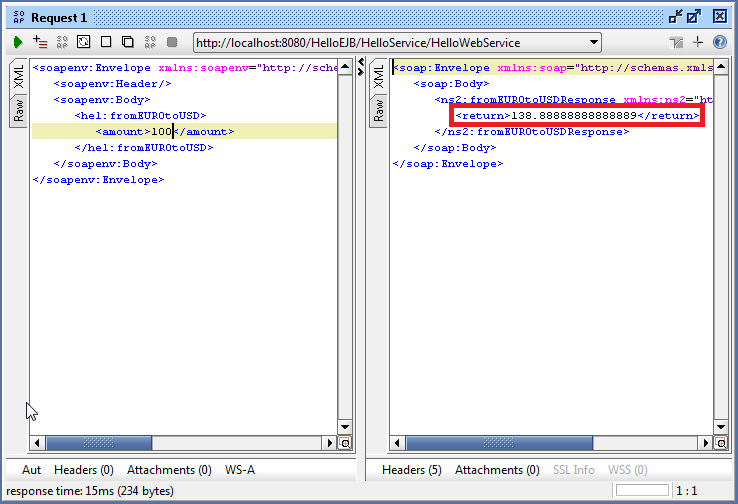Image resolution: width=738 pixels, height=504 pixels.
Task: Click the clone request icon in toolbar
Action: tap(128, 42)
